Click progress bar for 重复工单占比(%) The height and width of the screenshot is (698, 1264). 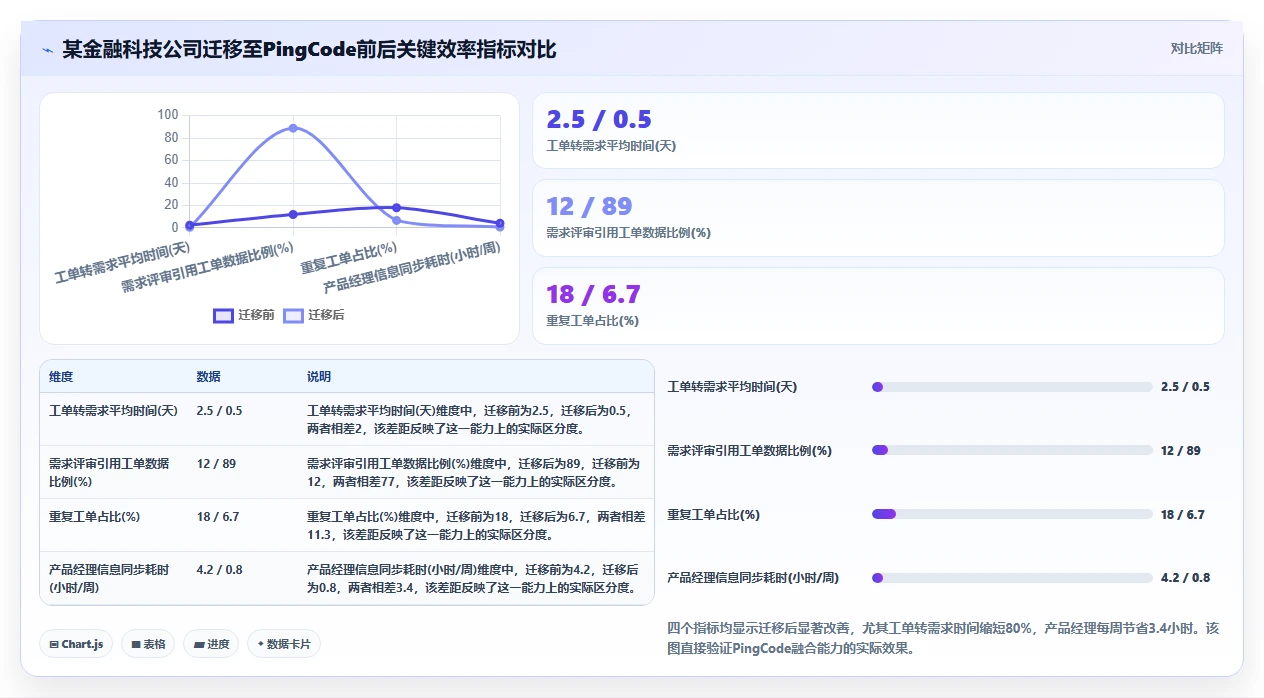pos(1012,514)
